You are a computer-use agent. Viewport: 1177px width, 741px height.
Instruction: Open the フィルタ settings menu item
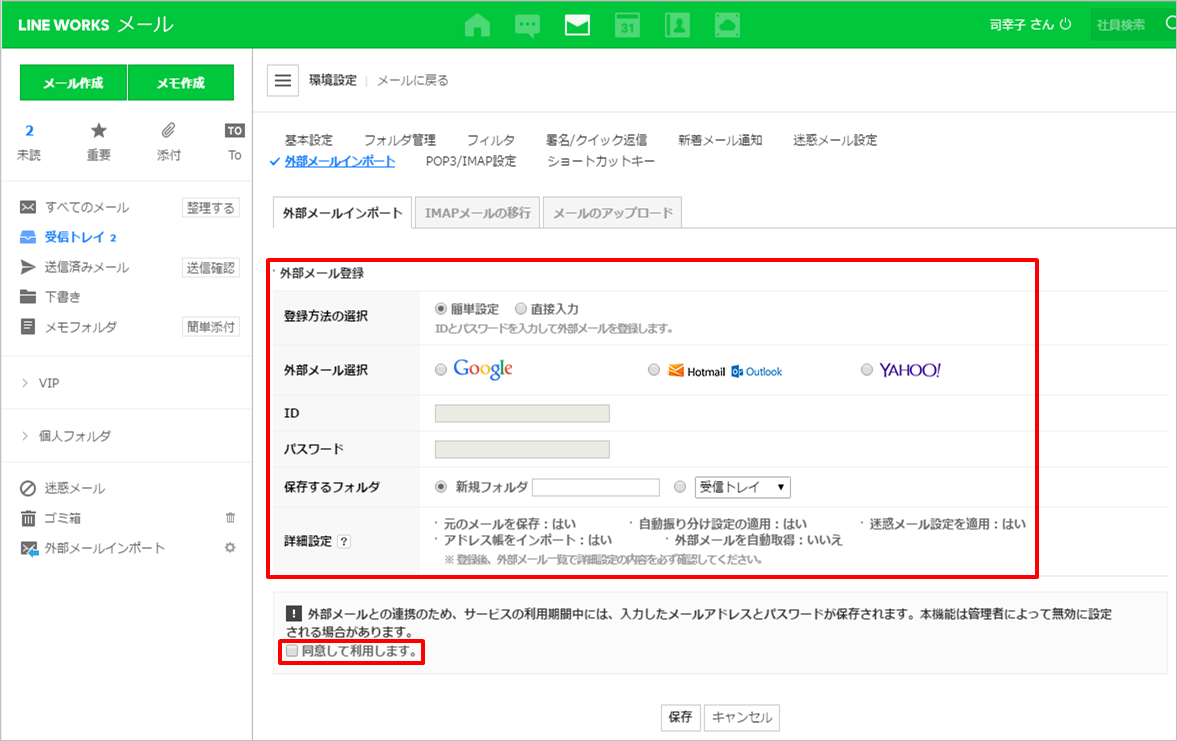[x=490, y=140]
